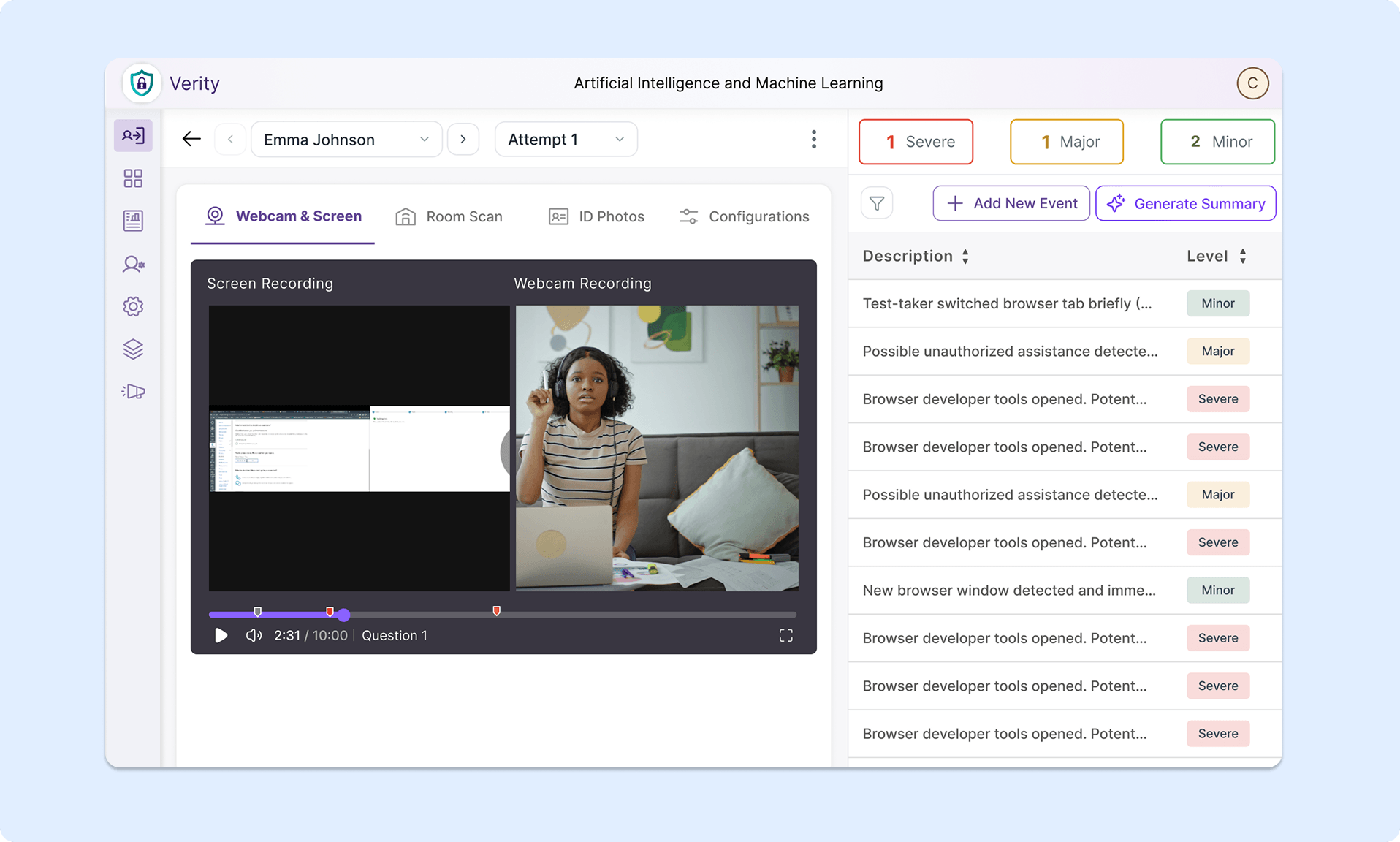Select 'New browser window detected' event

click(x=1065, y=591)
